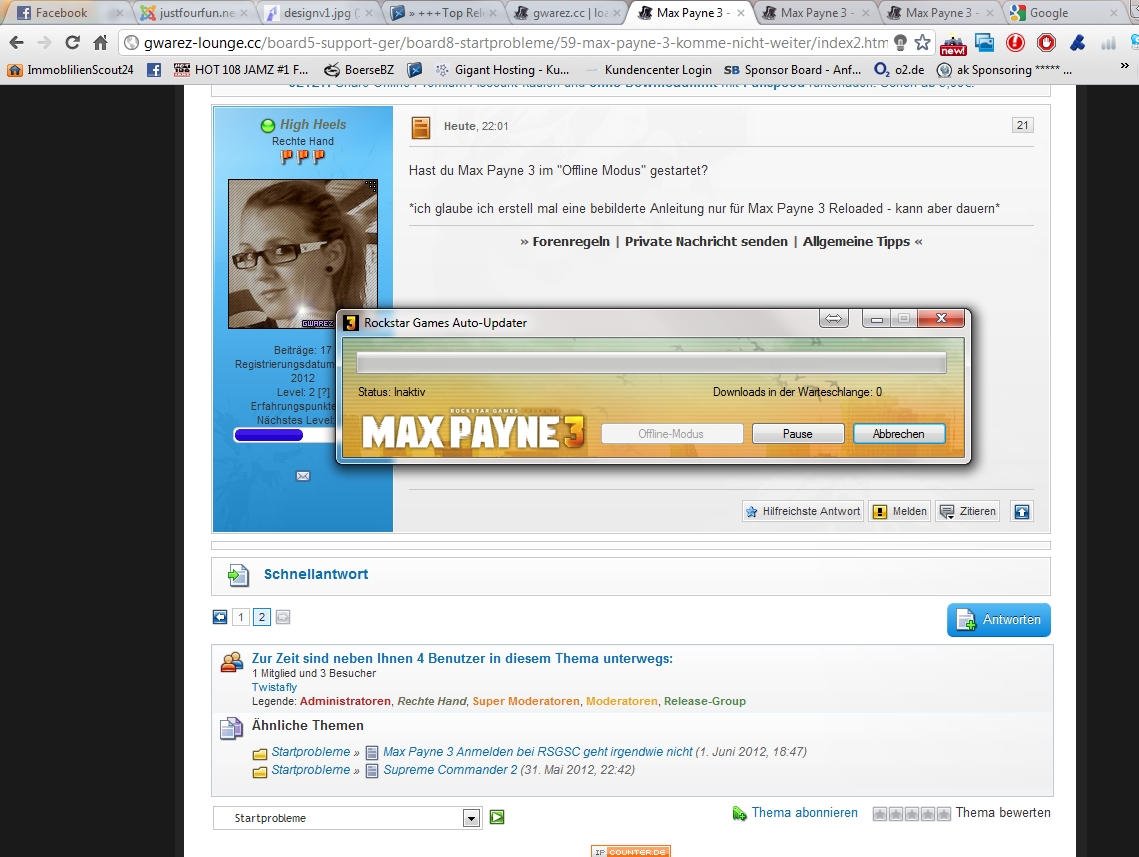
Task: Click Zitieren to quote the post
Action: pos(968,511)
